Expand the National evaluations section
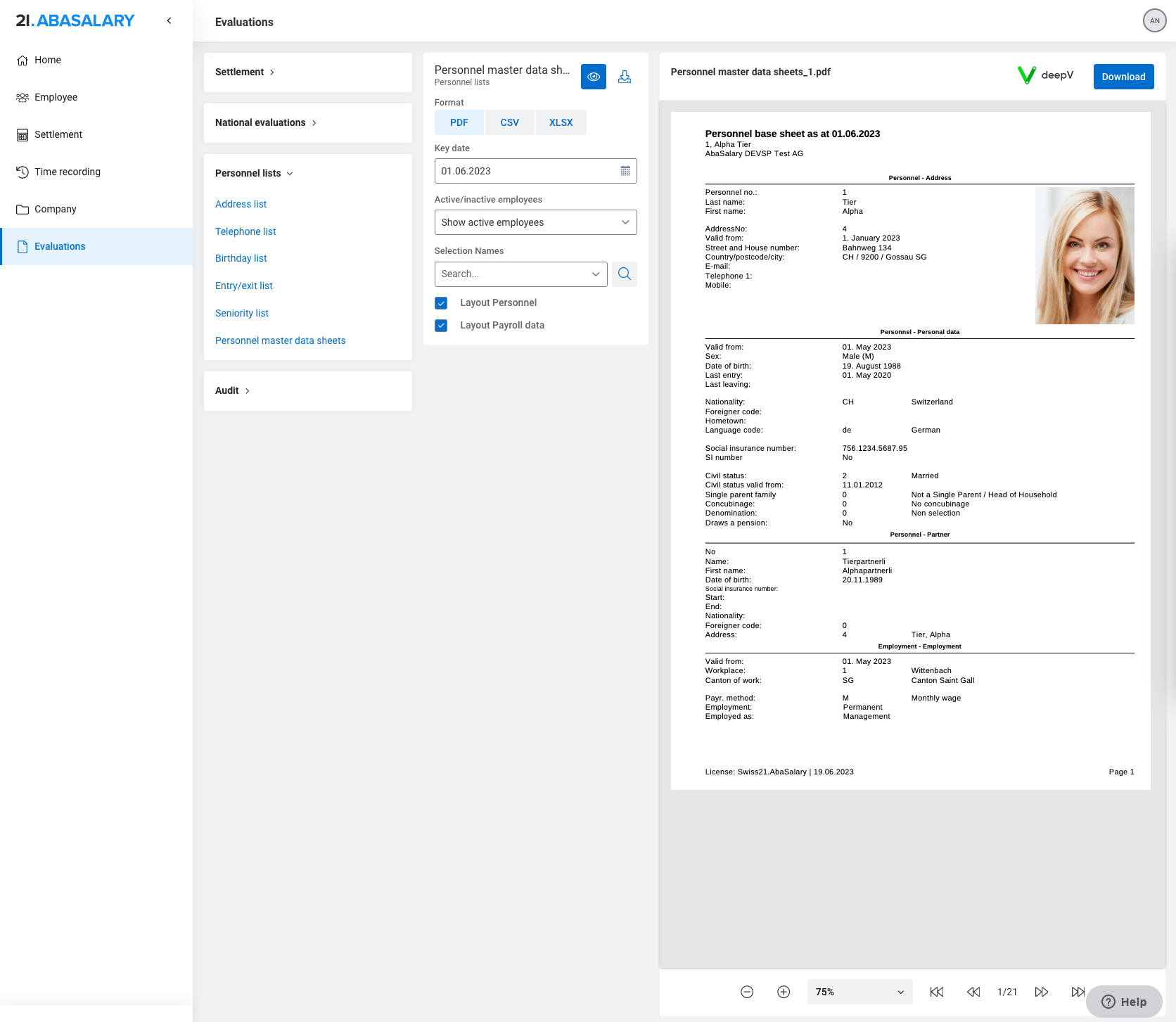 point(266,122)
